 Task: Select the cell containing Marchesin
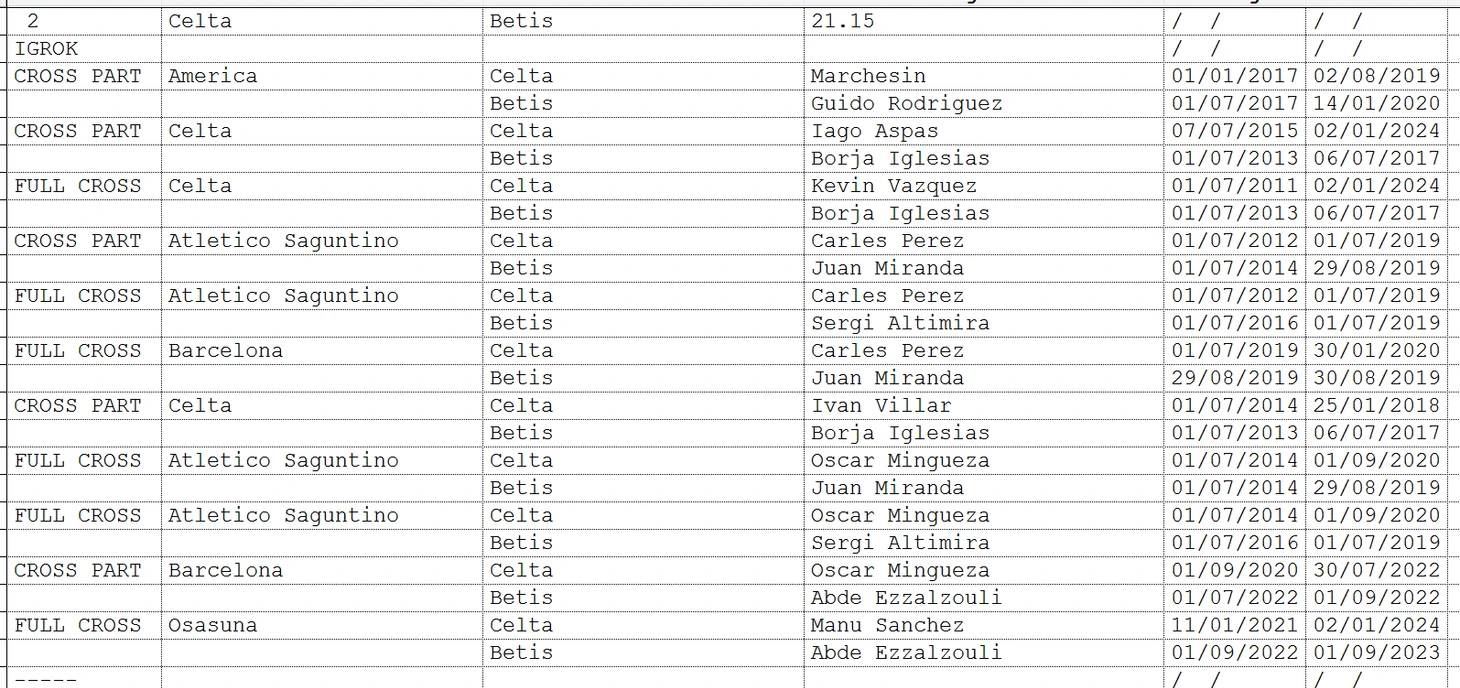983,76
